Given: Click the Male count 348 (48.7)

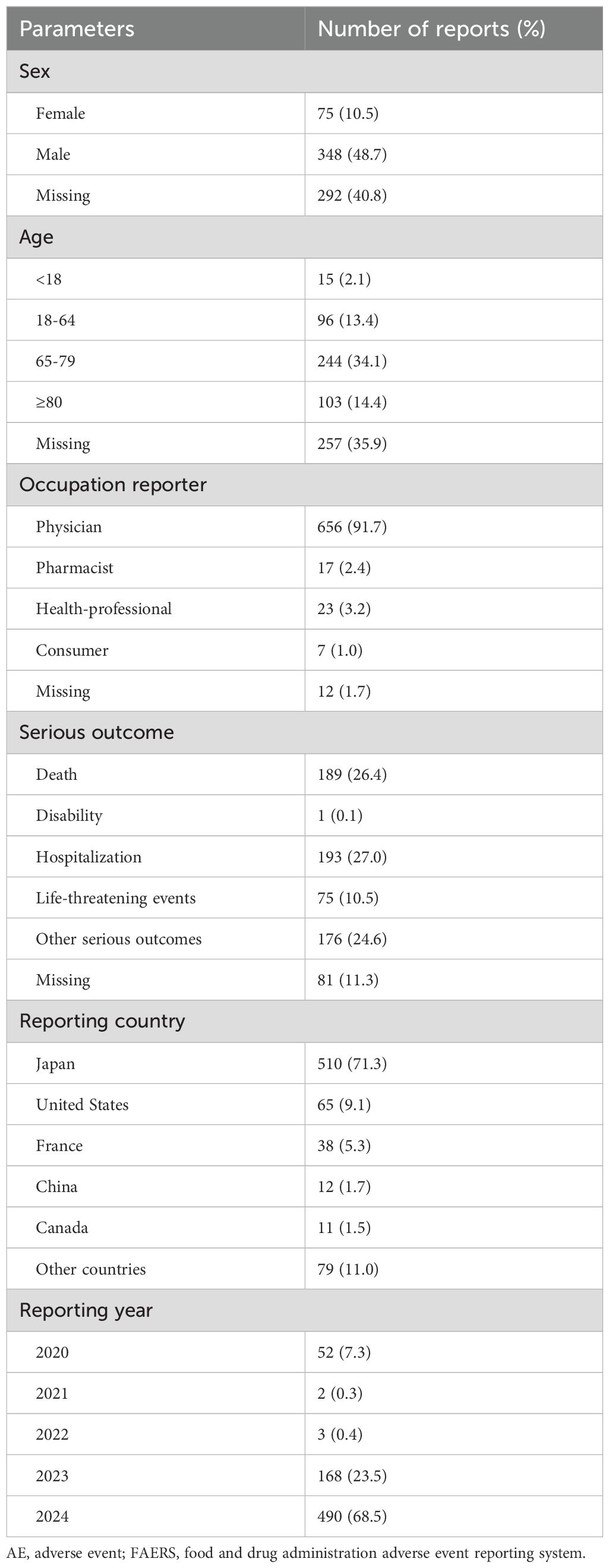Looking at the screenshot, I should [x=352, y=154].
